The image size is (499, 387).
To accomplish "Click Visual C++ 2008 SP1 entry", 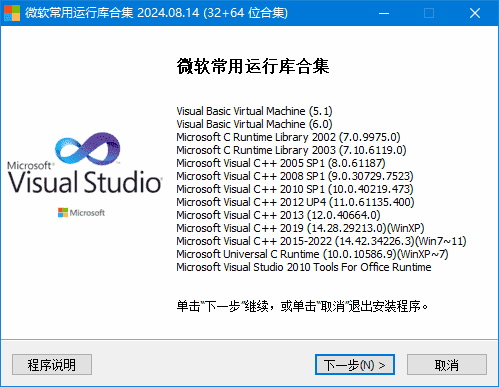I will tap(295, 176).
